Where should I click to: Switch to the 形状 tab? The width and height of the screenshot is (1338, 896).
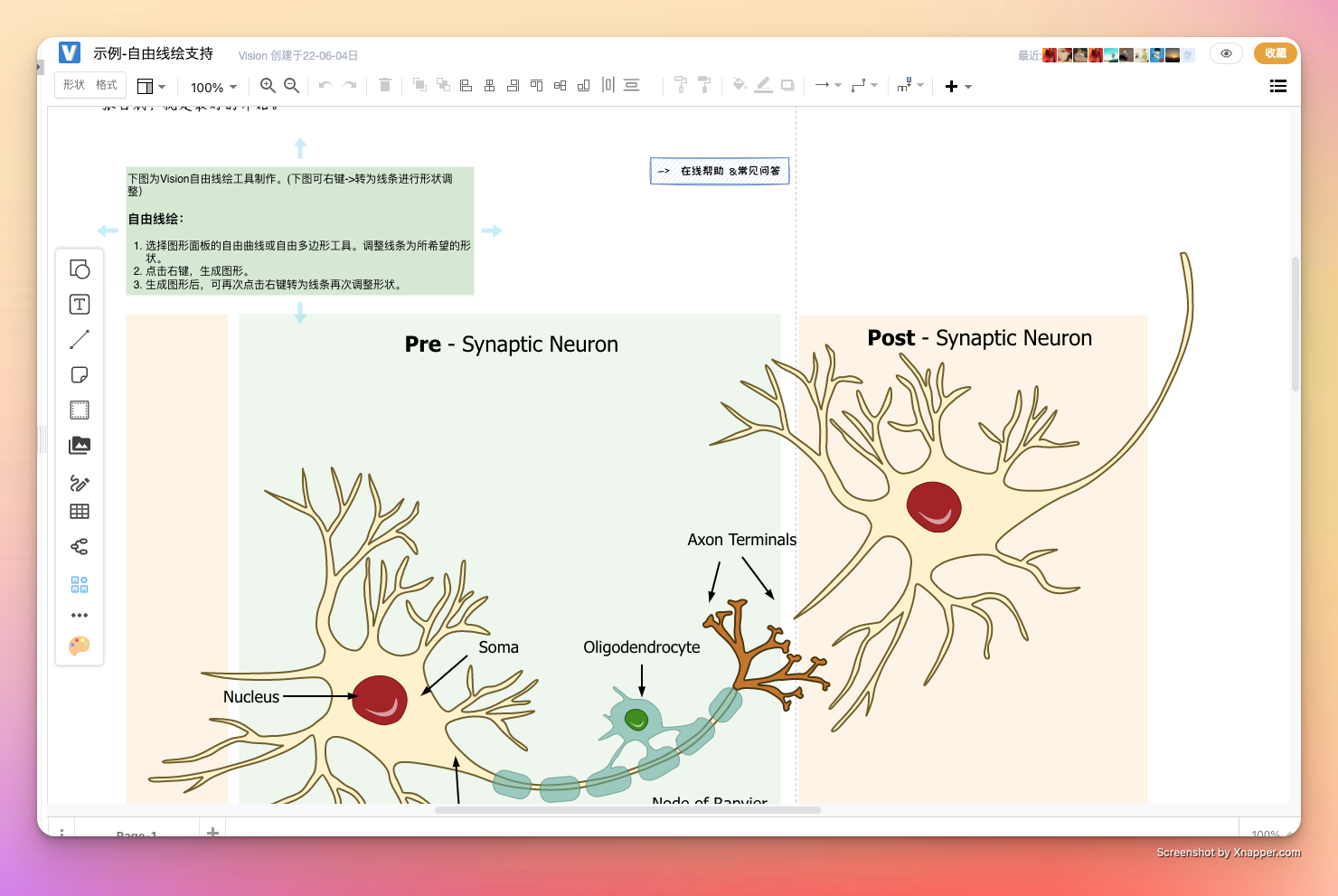click(74, 85)
